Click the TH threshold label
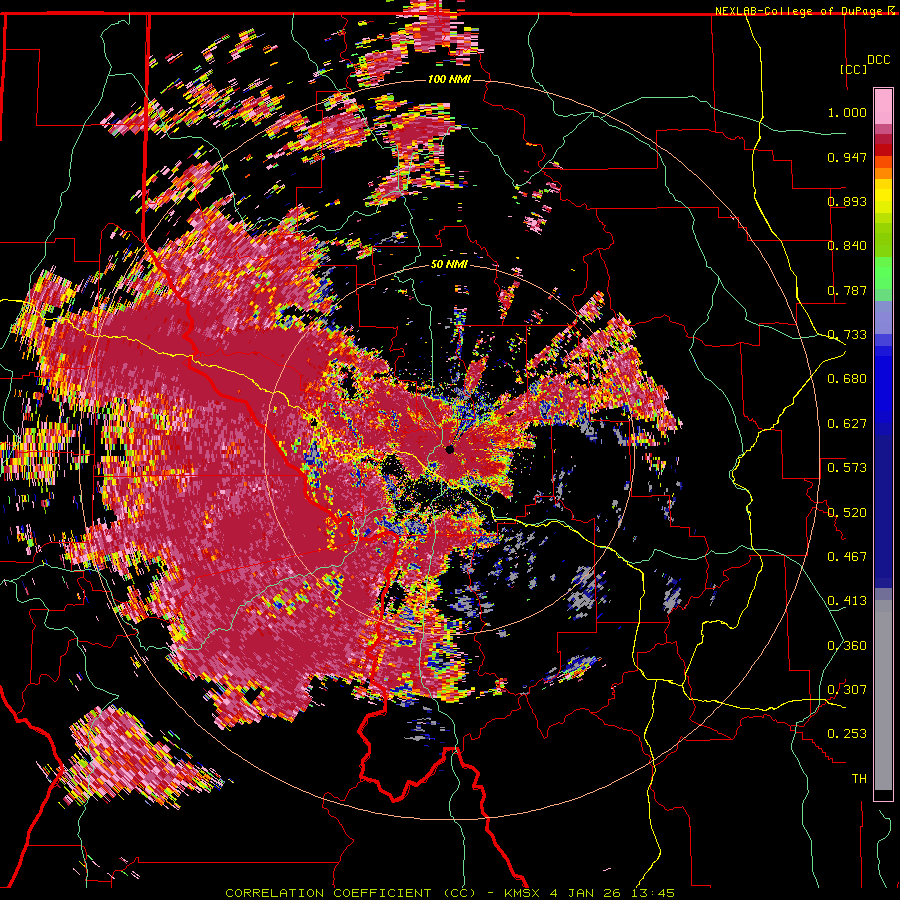 coord(859,779)
